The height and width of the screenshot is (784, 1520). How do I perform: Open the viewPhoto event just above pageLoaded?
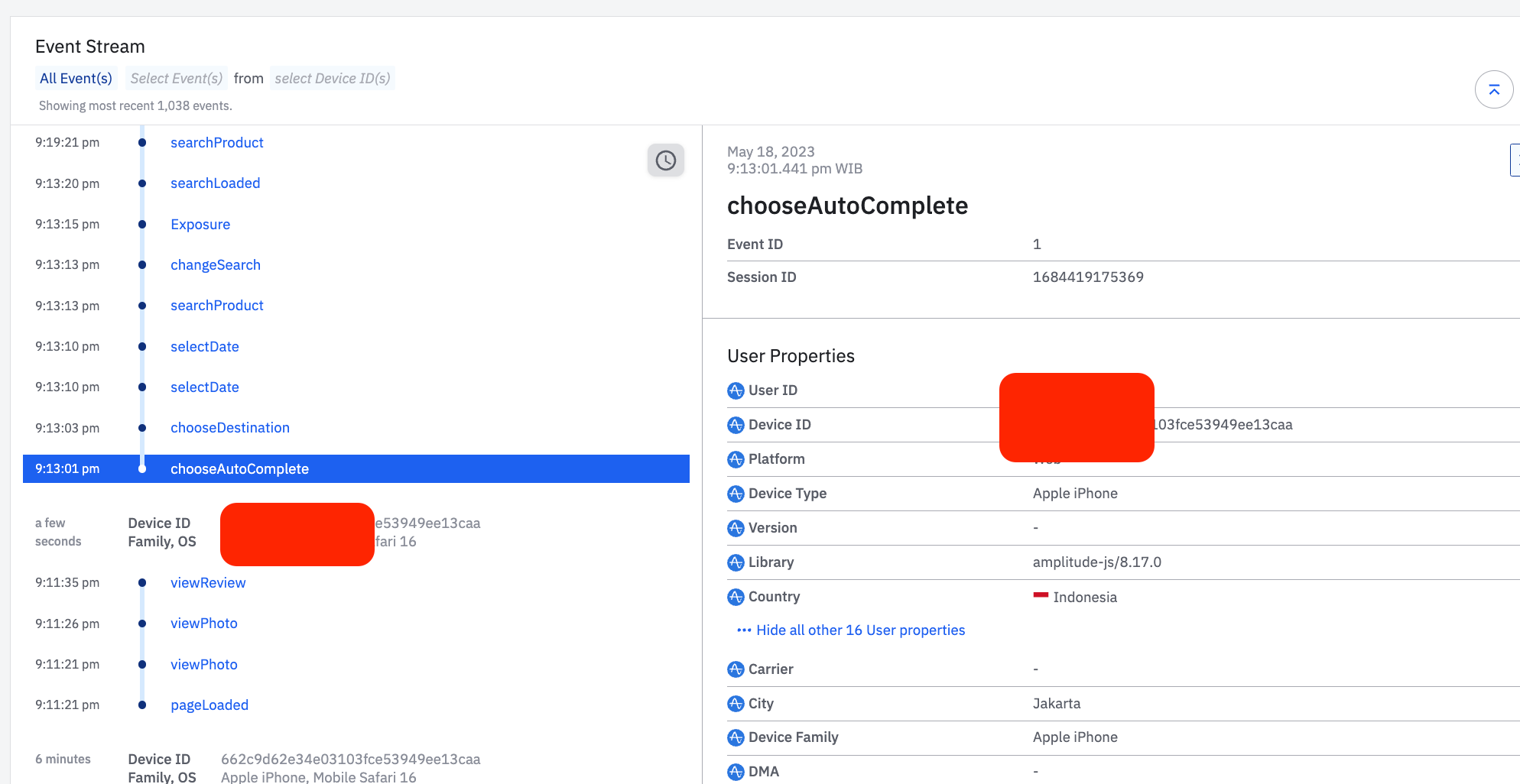pyautogui.click(x=203, y=665)
